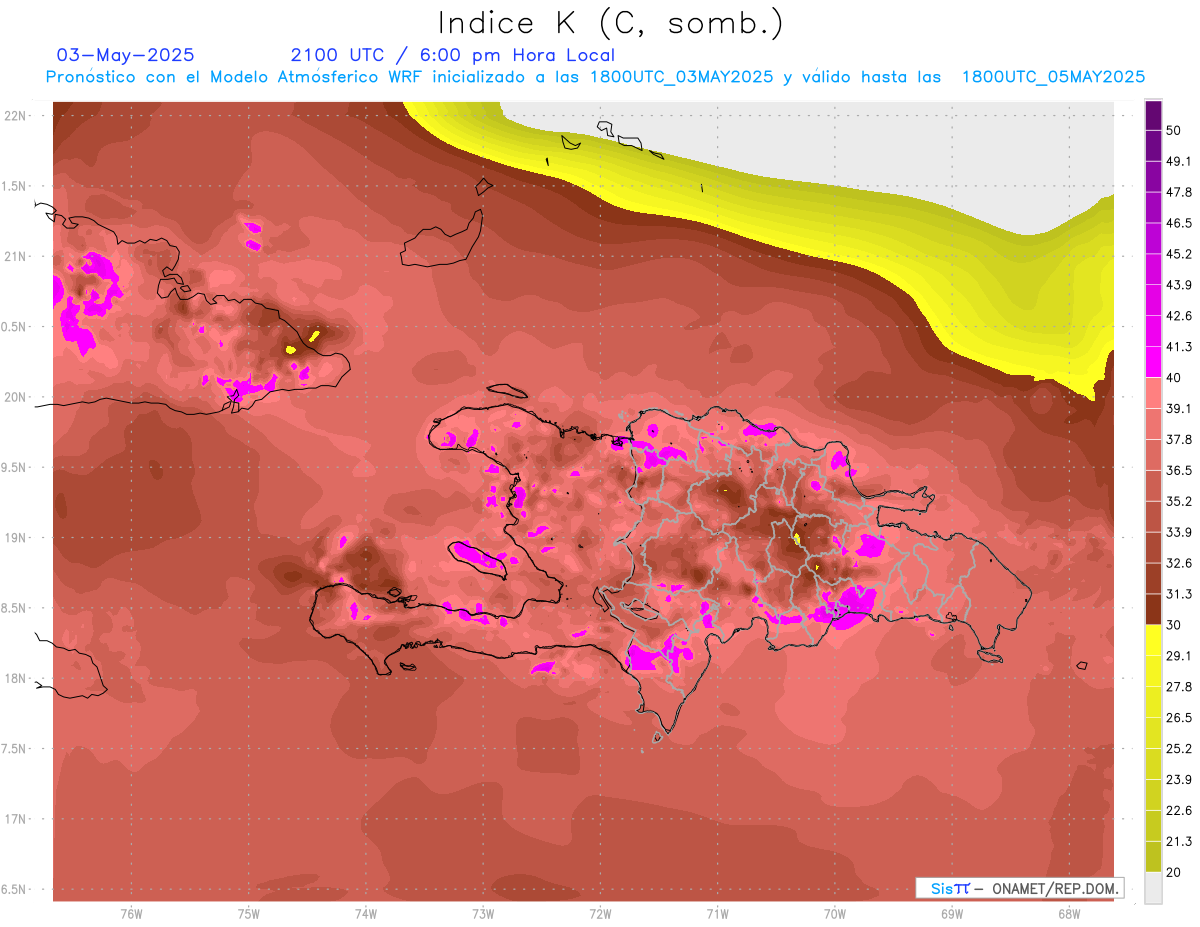Click the '19N' latitude label

pyautogui.click(x=16, y=538)
